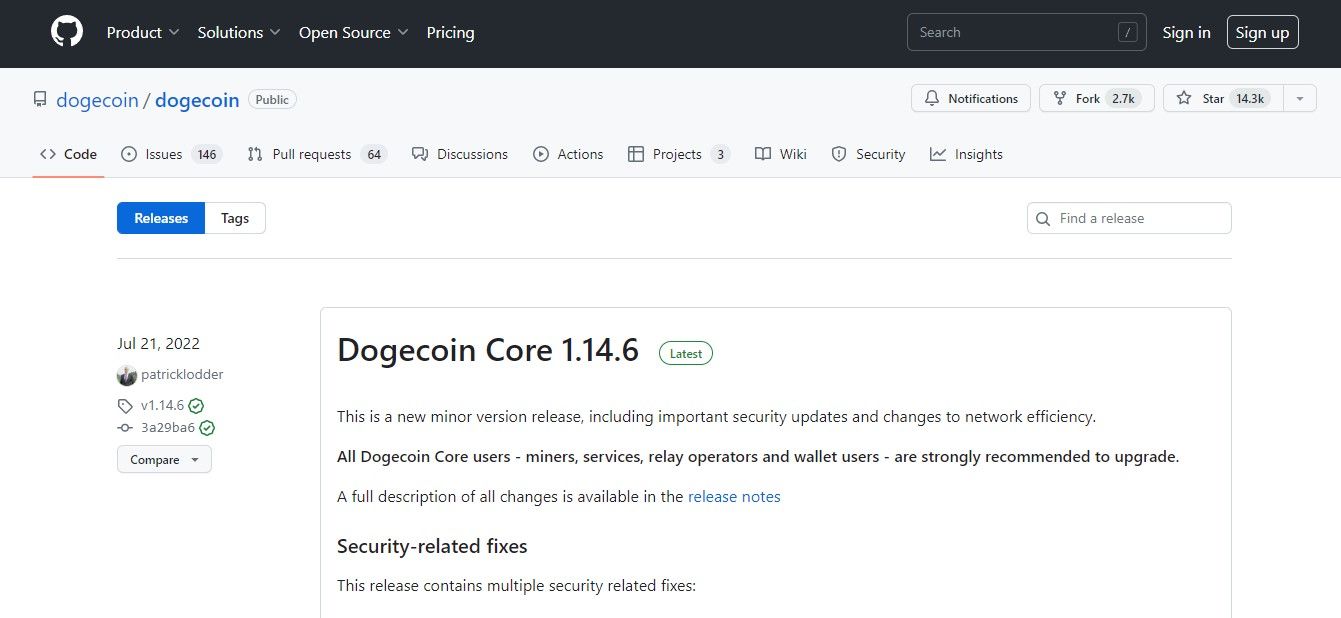Open the Open Source menu
The image size is (1341, 618).
coord(354,33)
